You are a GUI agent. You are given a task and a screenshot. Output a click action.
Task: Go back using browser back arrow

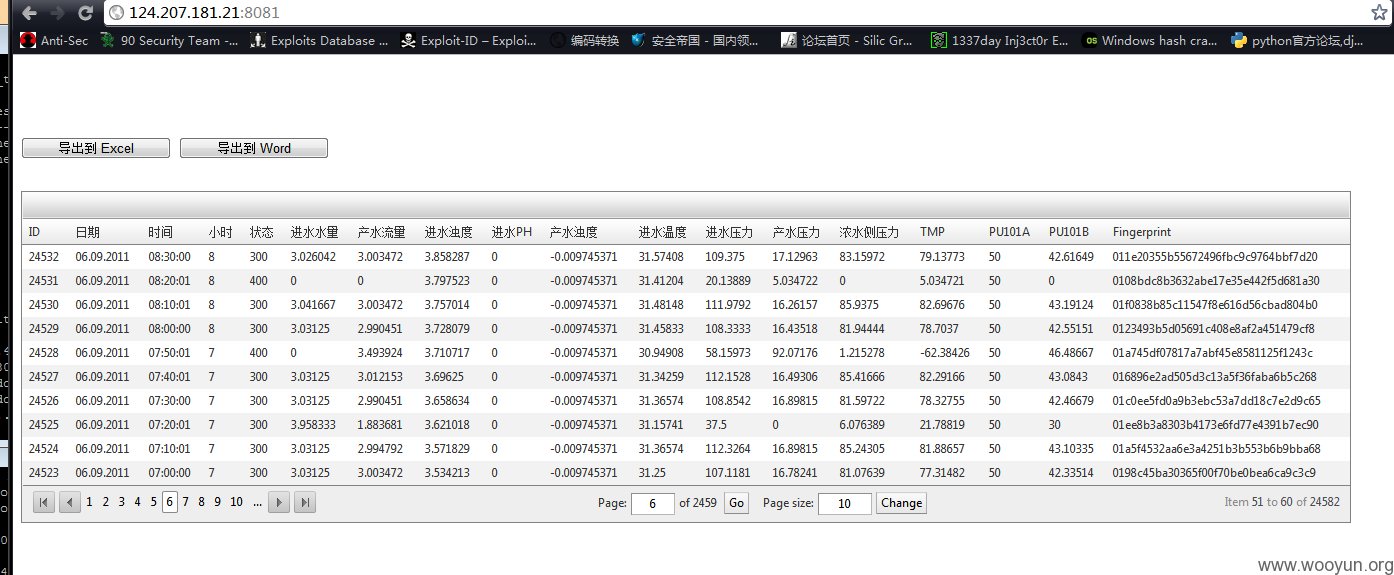30,13
